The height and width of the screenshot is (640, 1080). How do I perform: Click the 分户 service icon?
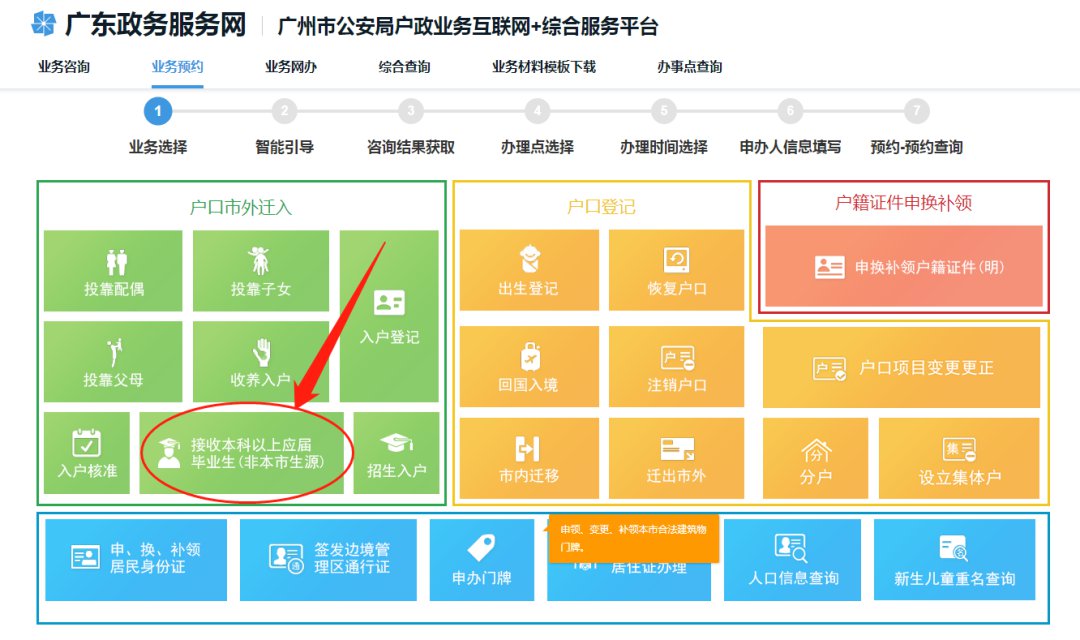click(x=815, y=459)
